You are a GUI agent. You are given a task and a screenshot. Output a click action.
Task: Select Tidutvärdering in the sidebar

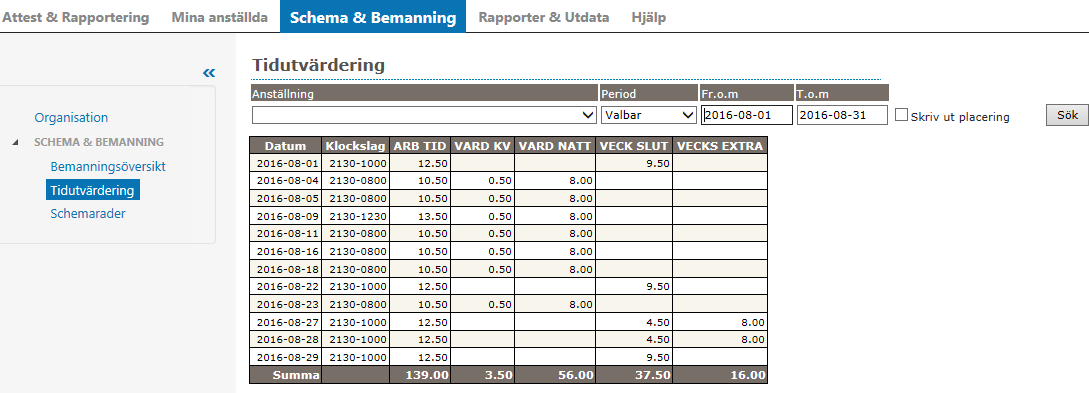(93, 190)
